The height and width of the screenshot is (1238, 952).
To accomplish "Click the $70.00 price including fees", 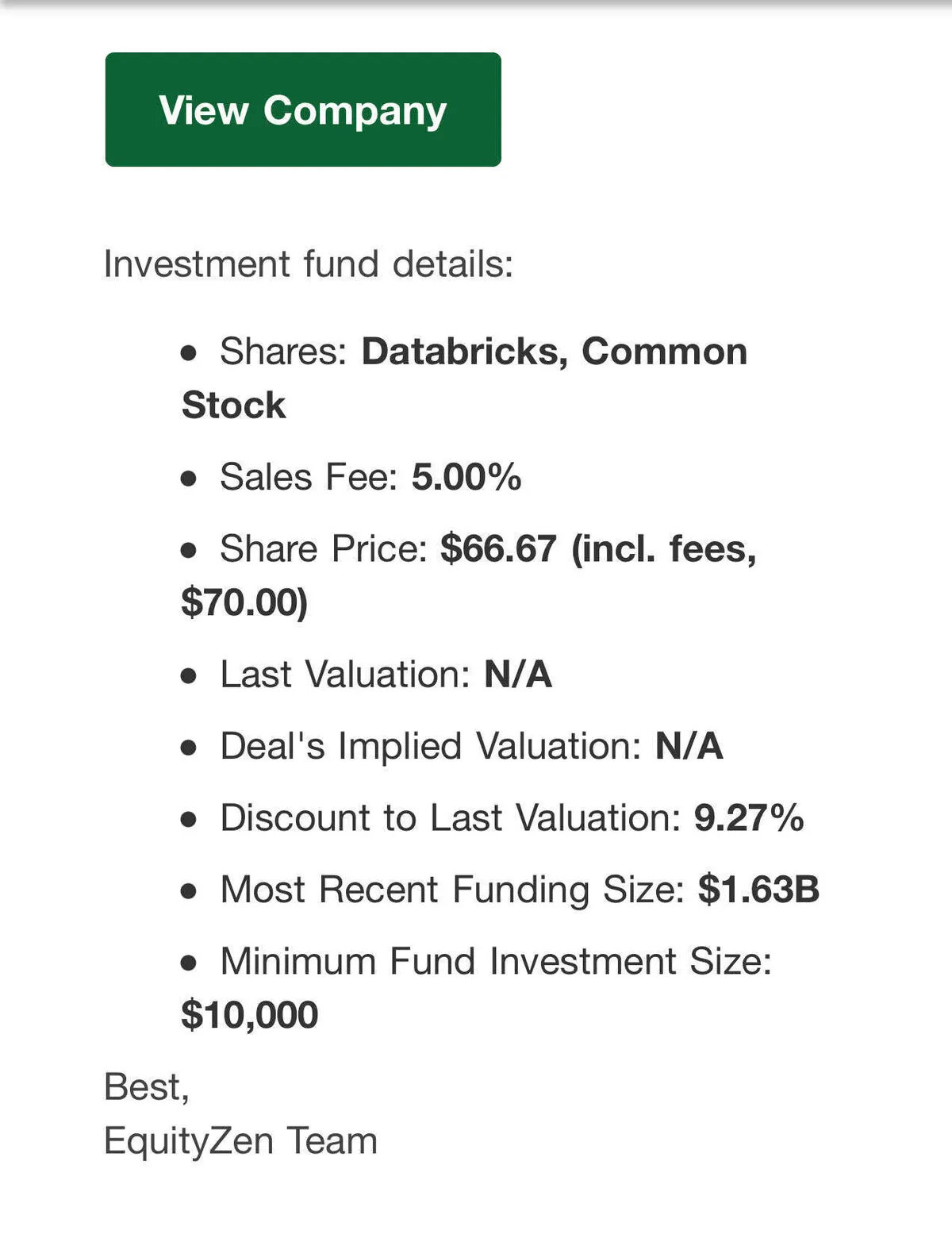I will point(242,602).
